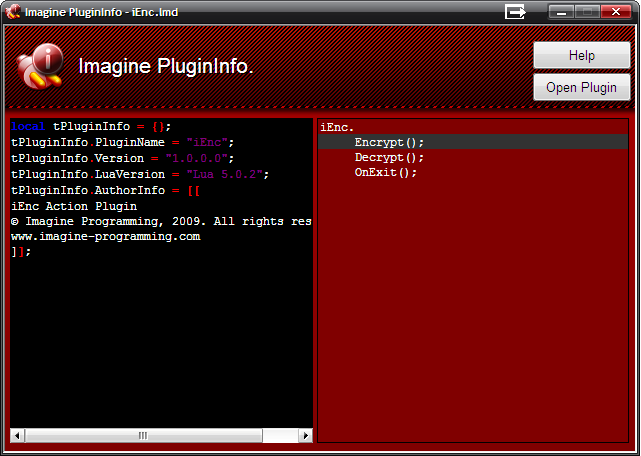Select the Encrypt(); function row

click(x=473, y=142)
